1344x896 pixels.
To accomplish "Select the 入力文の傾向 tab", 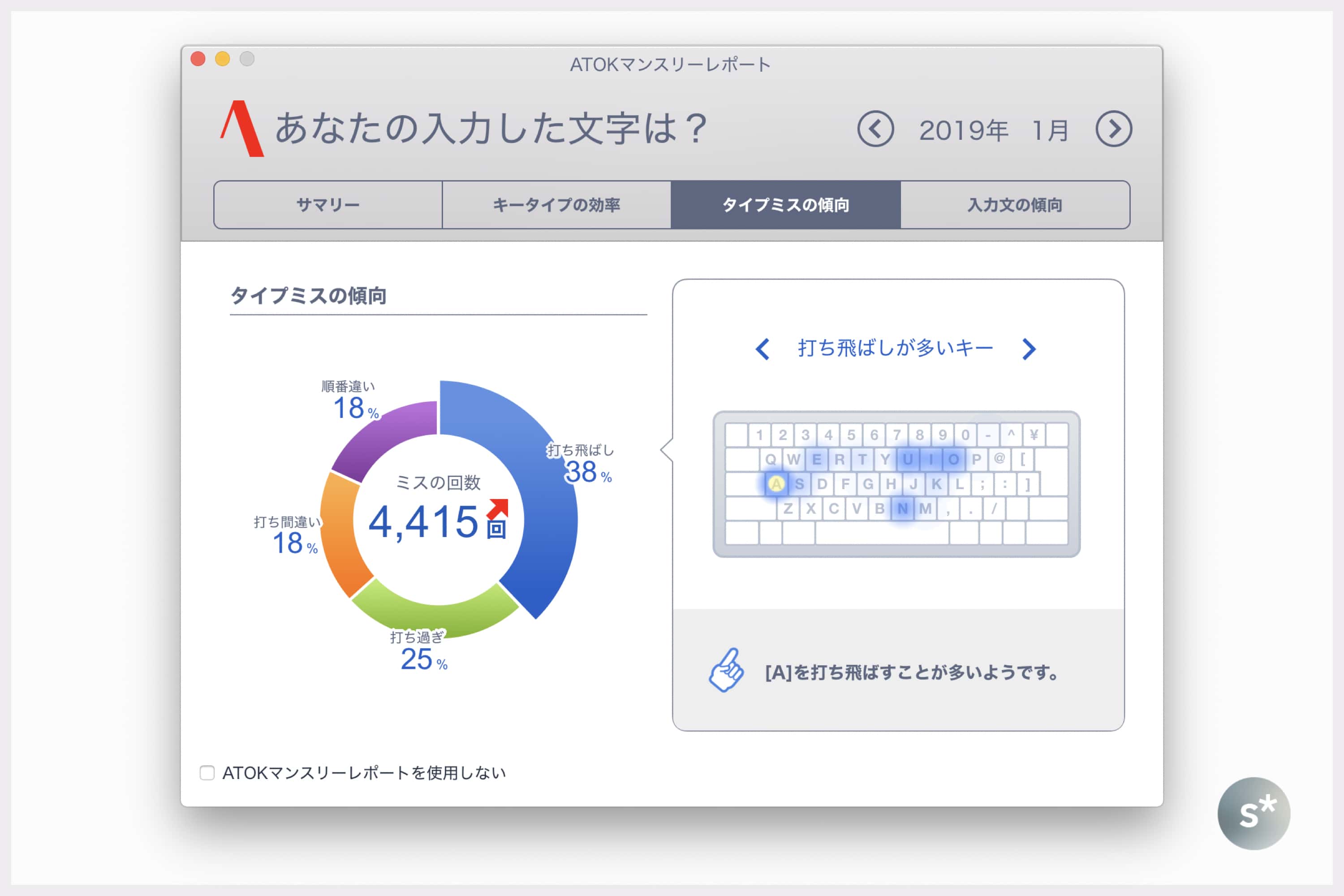I will pos(1015,205).
